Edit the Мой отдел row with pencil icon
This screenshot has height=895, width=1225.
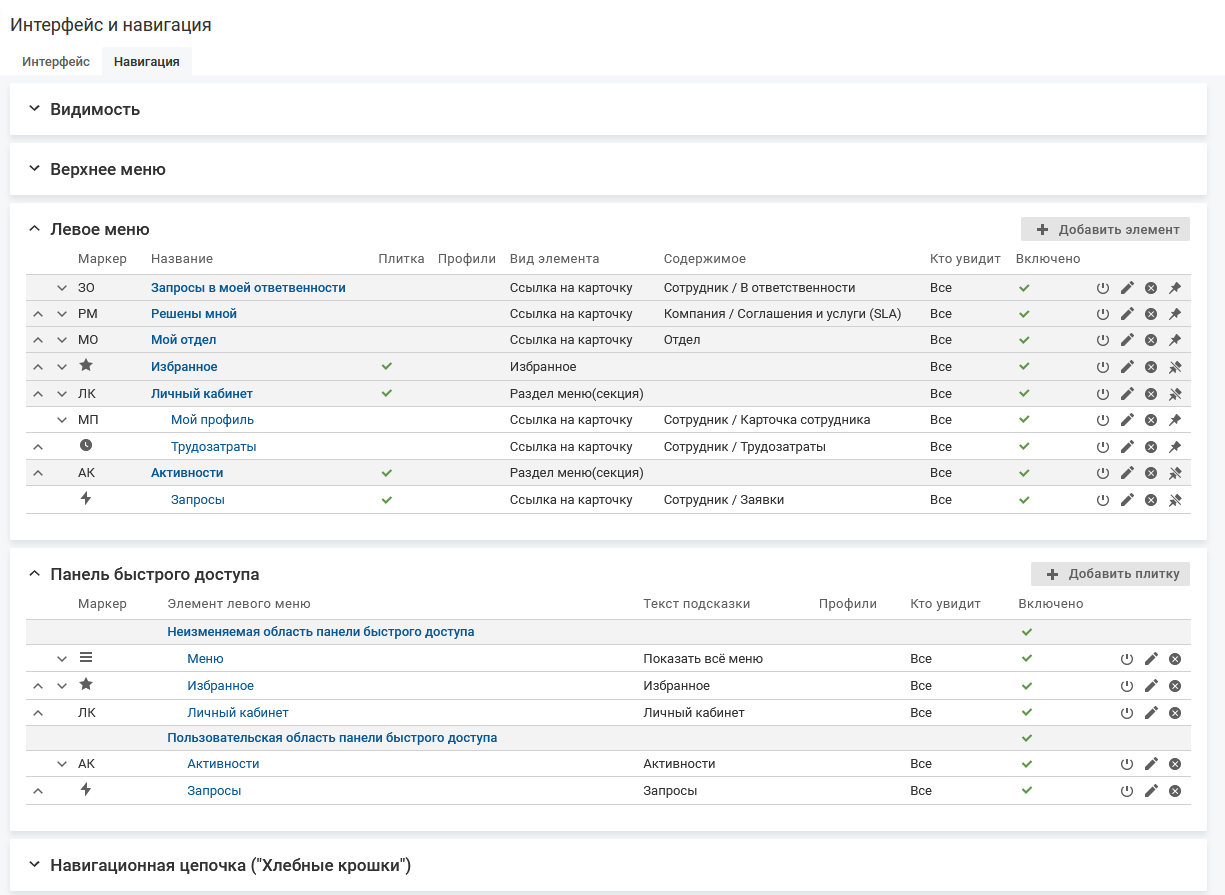click(1127, 340)
